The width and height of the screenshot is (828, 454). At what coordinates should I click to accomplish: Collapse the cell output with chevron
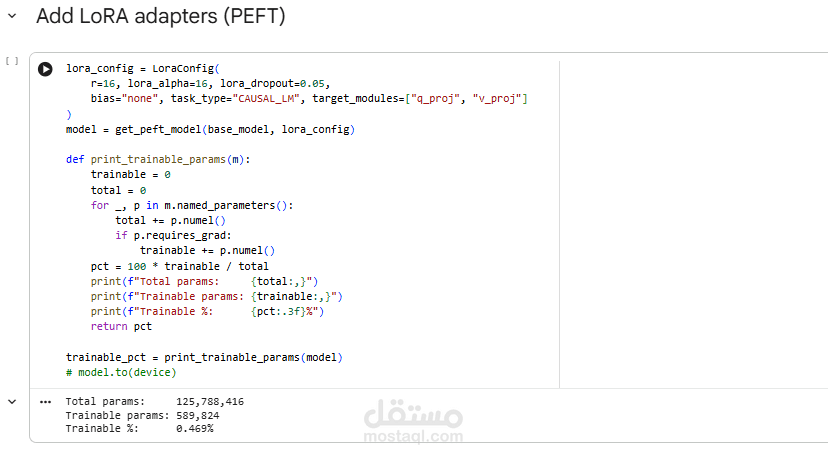coord(12,401)
